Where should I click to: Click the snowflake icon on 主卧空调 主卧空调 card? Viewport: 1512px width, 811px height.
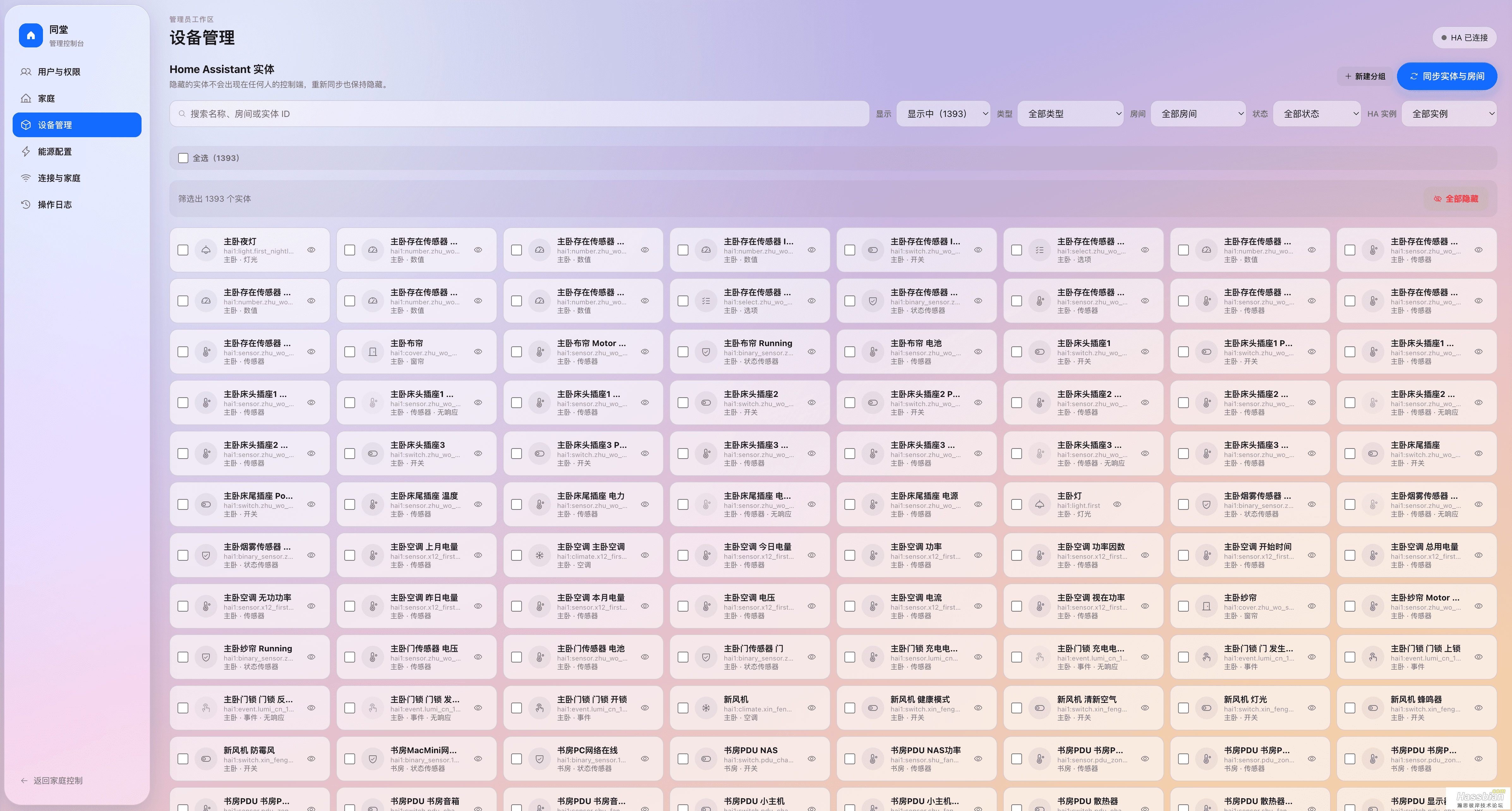539,556
